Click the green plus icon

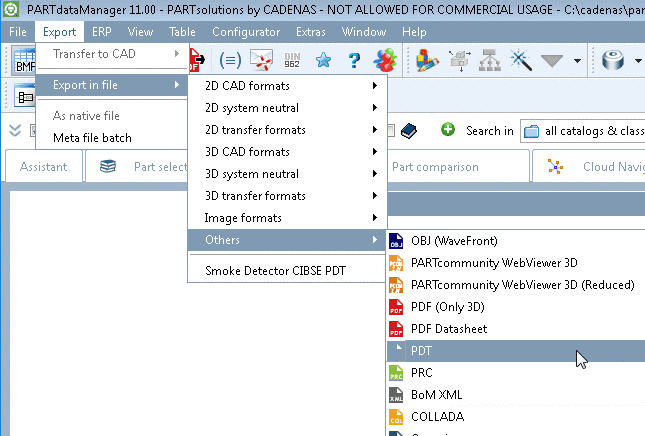click(x=448, y=130)
